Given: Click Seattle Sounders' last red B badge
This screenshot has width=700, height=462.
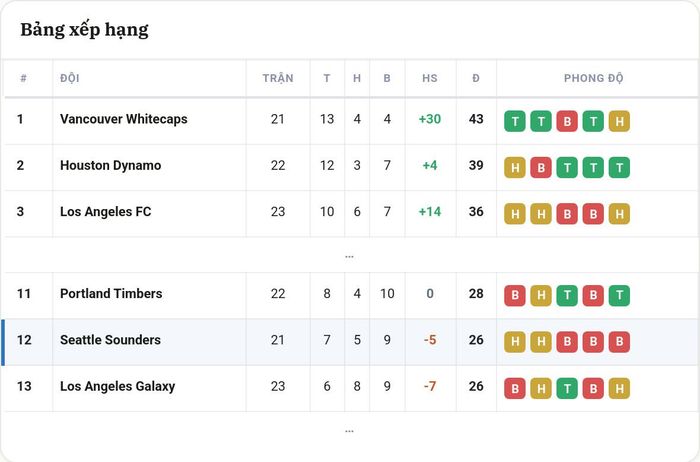Looking at the screenshot, I should [619, 342].
